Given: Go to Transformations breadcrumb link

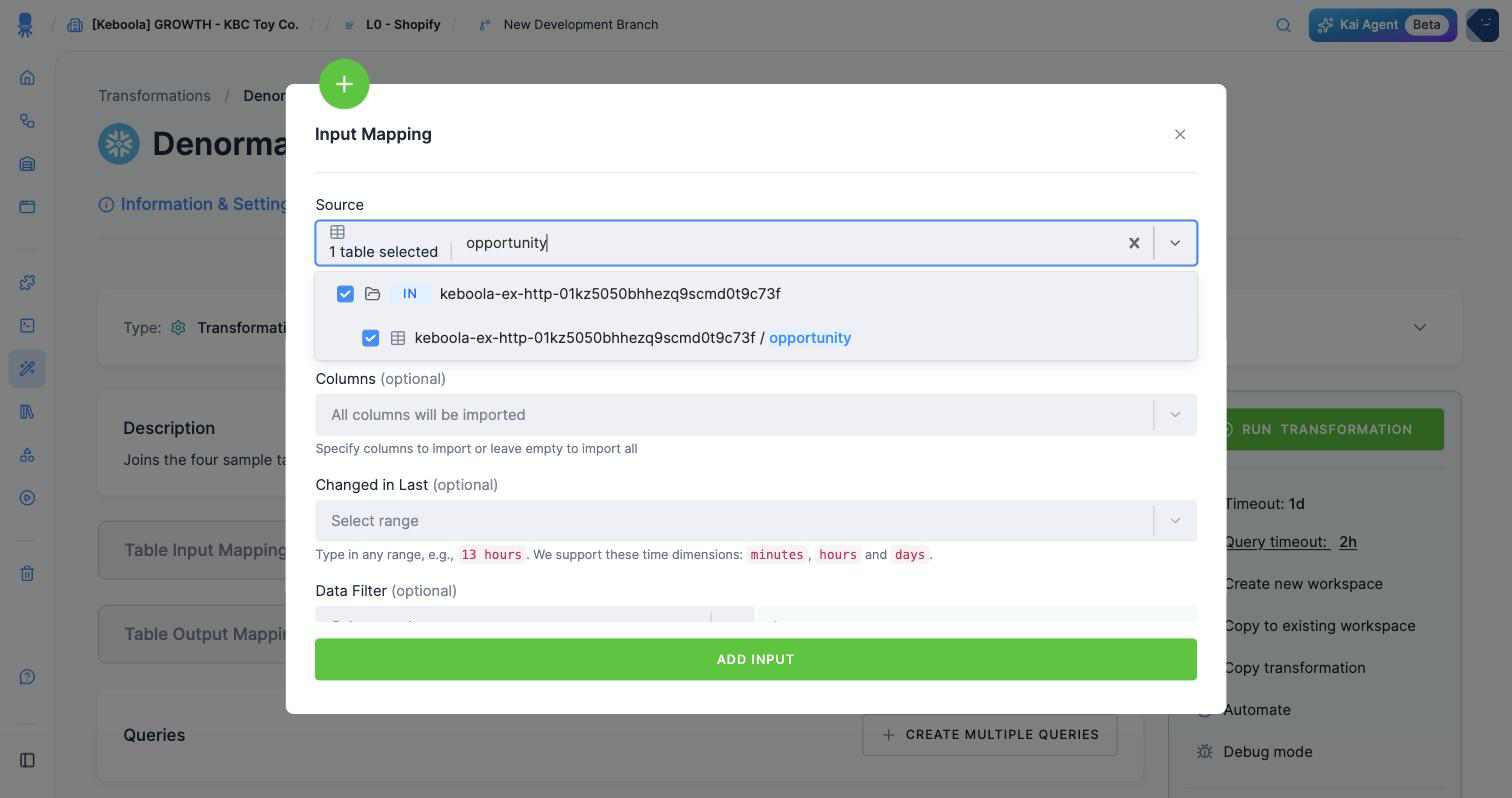Looking at the screenshot, I should [154, 96].
